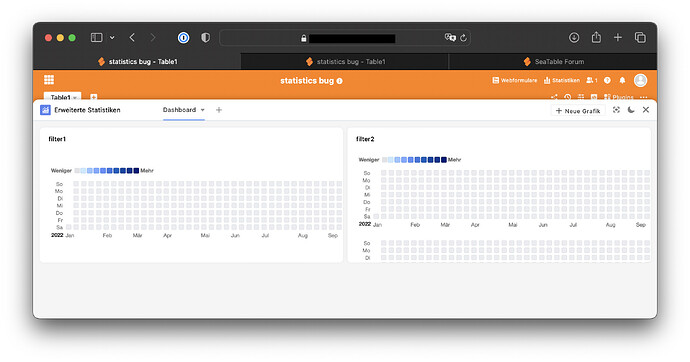Expand the sidebar dropdown chevron in Safari
Image resolution: width=690 pixels, height=362 pixels.
[112, 38]
